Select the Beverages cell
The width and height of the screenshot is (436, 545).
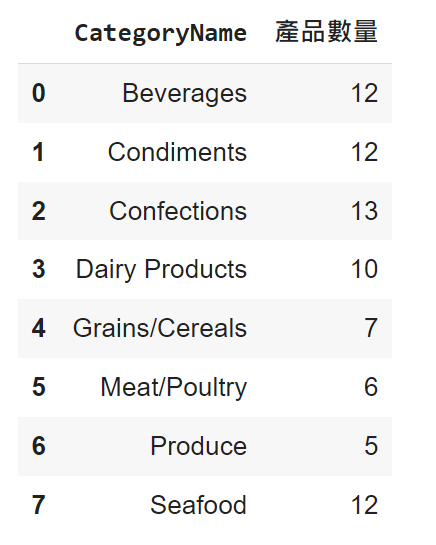pyautogui.click(x=184, y=94)
